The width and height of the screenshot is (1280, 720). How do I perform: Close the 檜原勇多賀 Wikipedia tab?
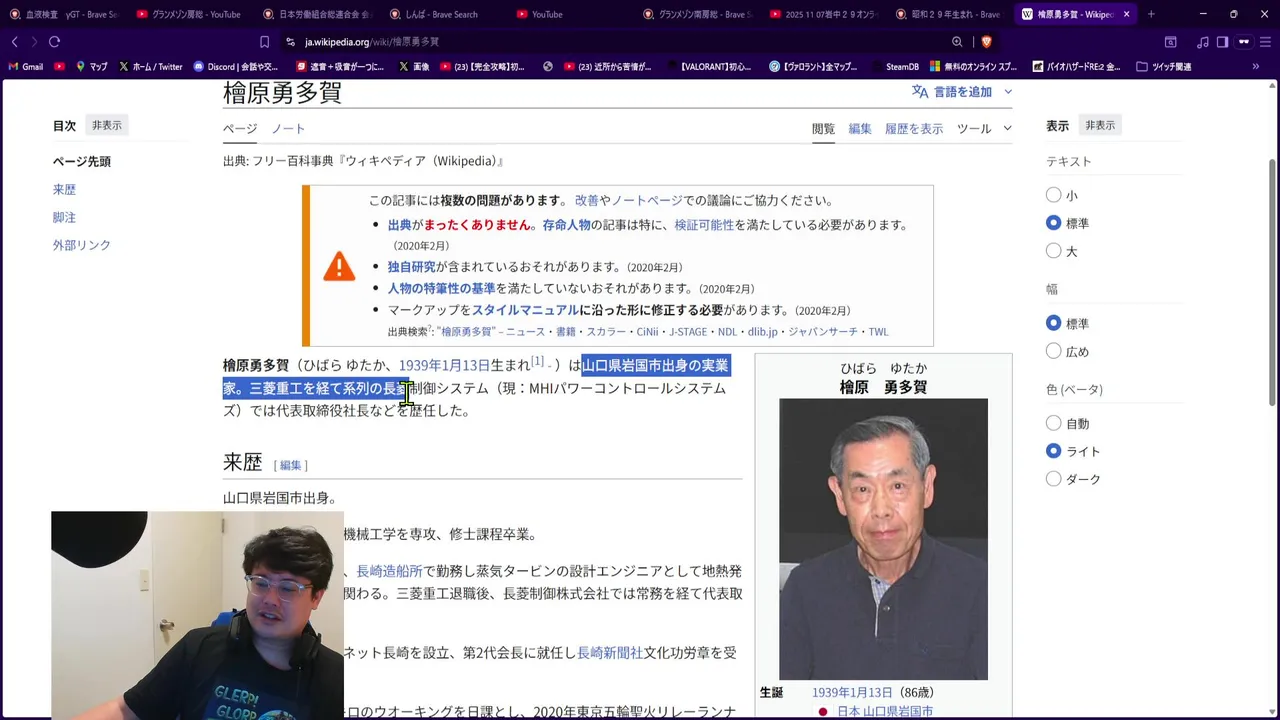point(1127,14)
